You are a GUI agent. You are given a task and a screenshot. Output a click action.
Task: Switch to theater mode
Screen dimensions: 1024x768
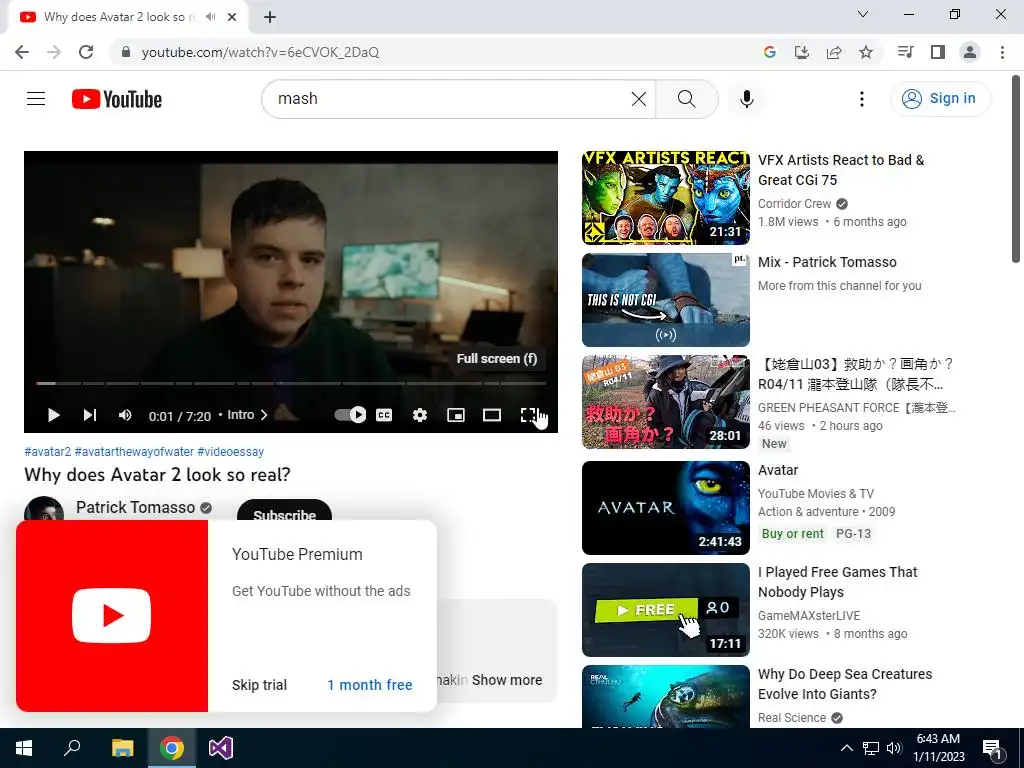(492, 415)
